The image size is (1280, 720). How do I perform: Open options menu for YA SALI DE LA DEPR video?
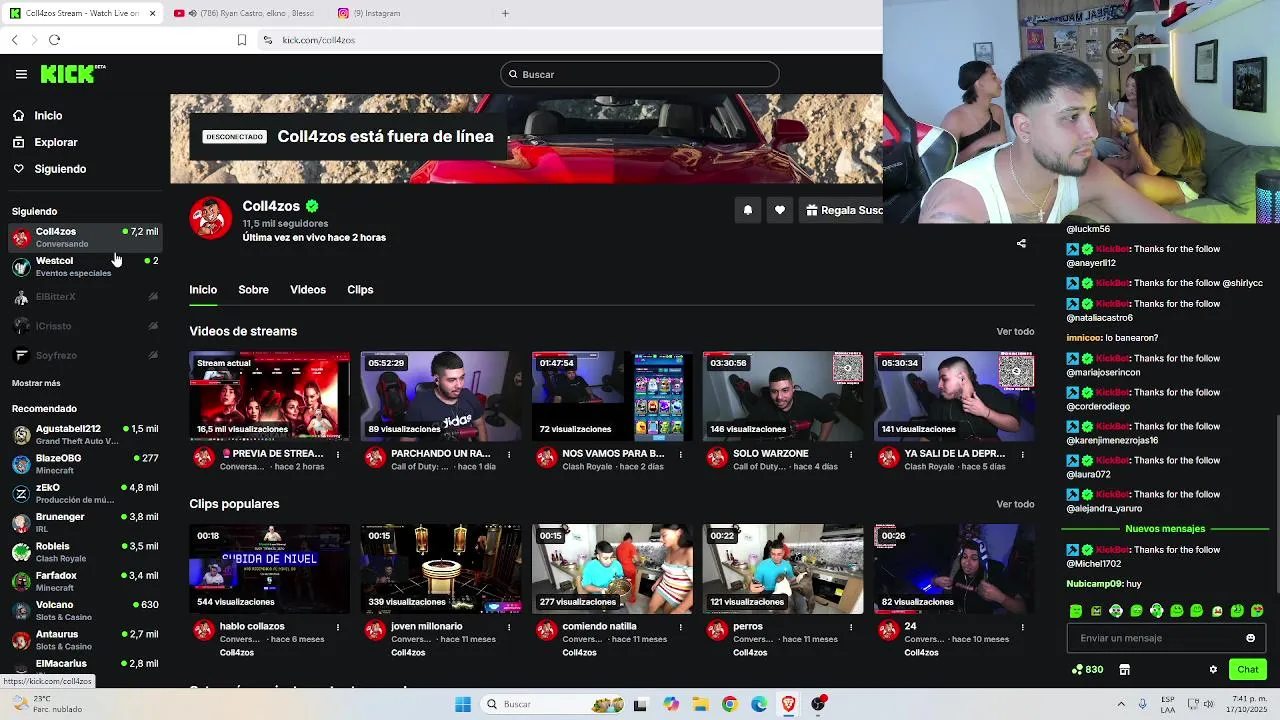coord(1022,454)
